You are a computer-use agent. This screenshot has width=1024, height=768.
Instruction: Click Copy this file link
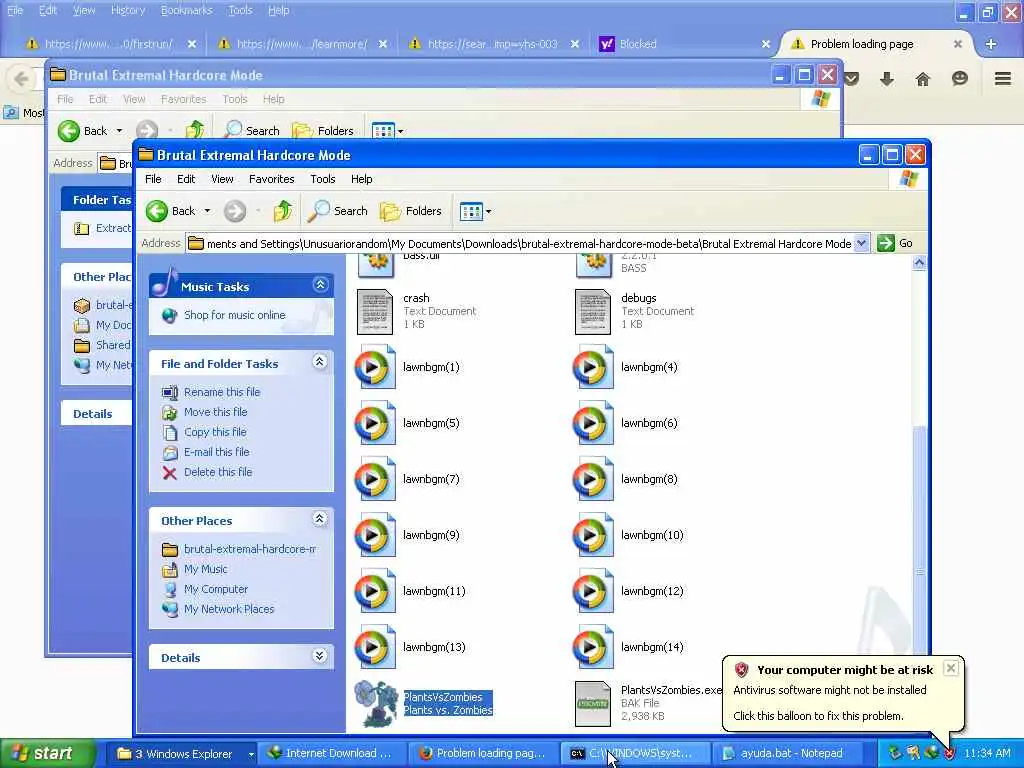[x=215, y=432]
